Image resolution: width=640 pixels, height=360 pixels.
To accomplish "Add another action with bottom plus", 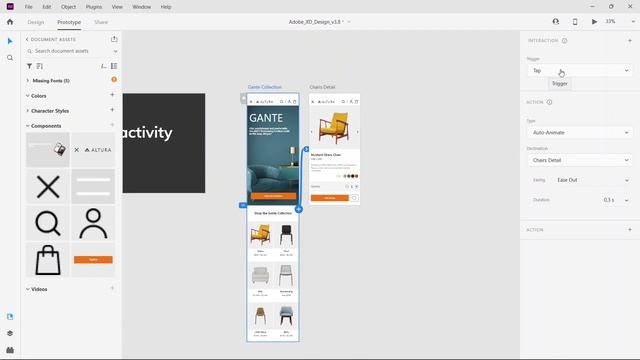I will click(630, 229).
